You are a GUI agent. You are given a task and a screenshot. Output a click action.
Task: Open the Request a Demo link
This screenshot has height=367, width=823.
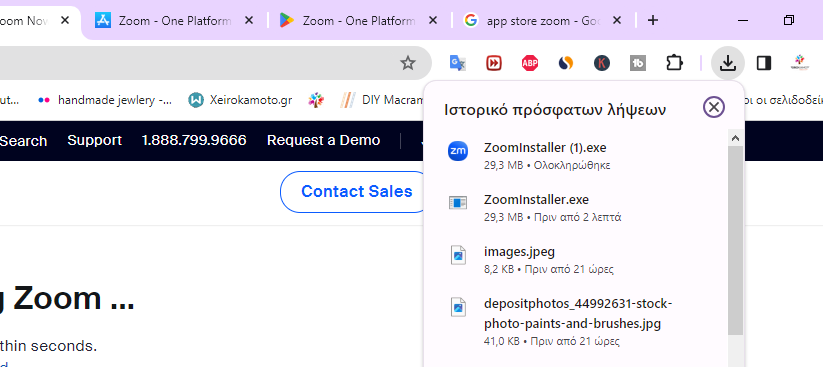pyautogui.click(x=323, y=140)
